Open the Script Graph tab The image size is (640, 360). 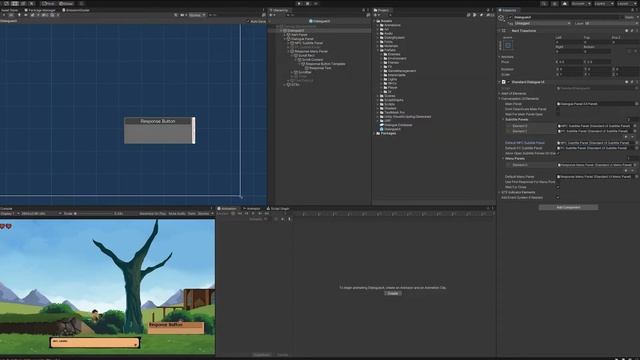278,209
